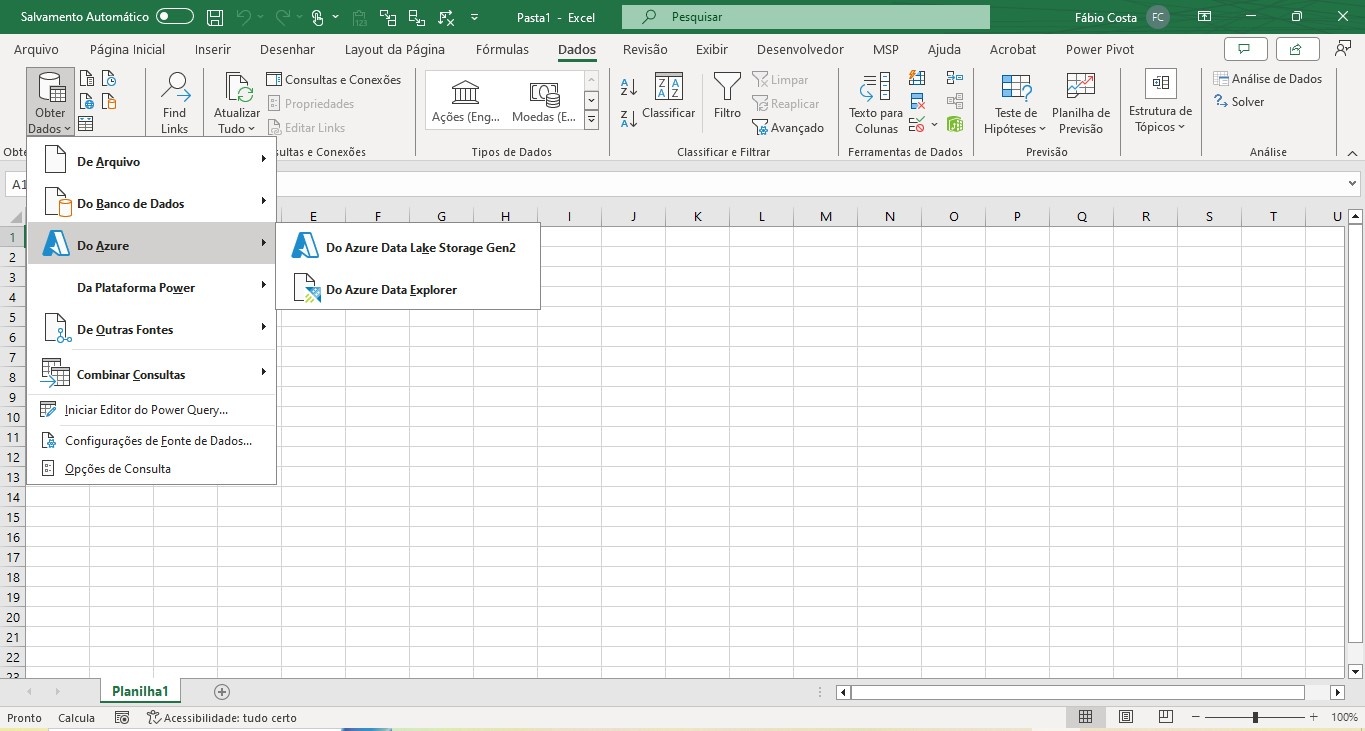Screen dimensions: 1365x731
Task: Click the 100% zoom level
Action: point(1344,717)
